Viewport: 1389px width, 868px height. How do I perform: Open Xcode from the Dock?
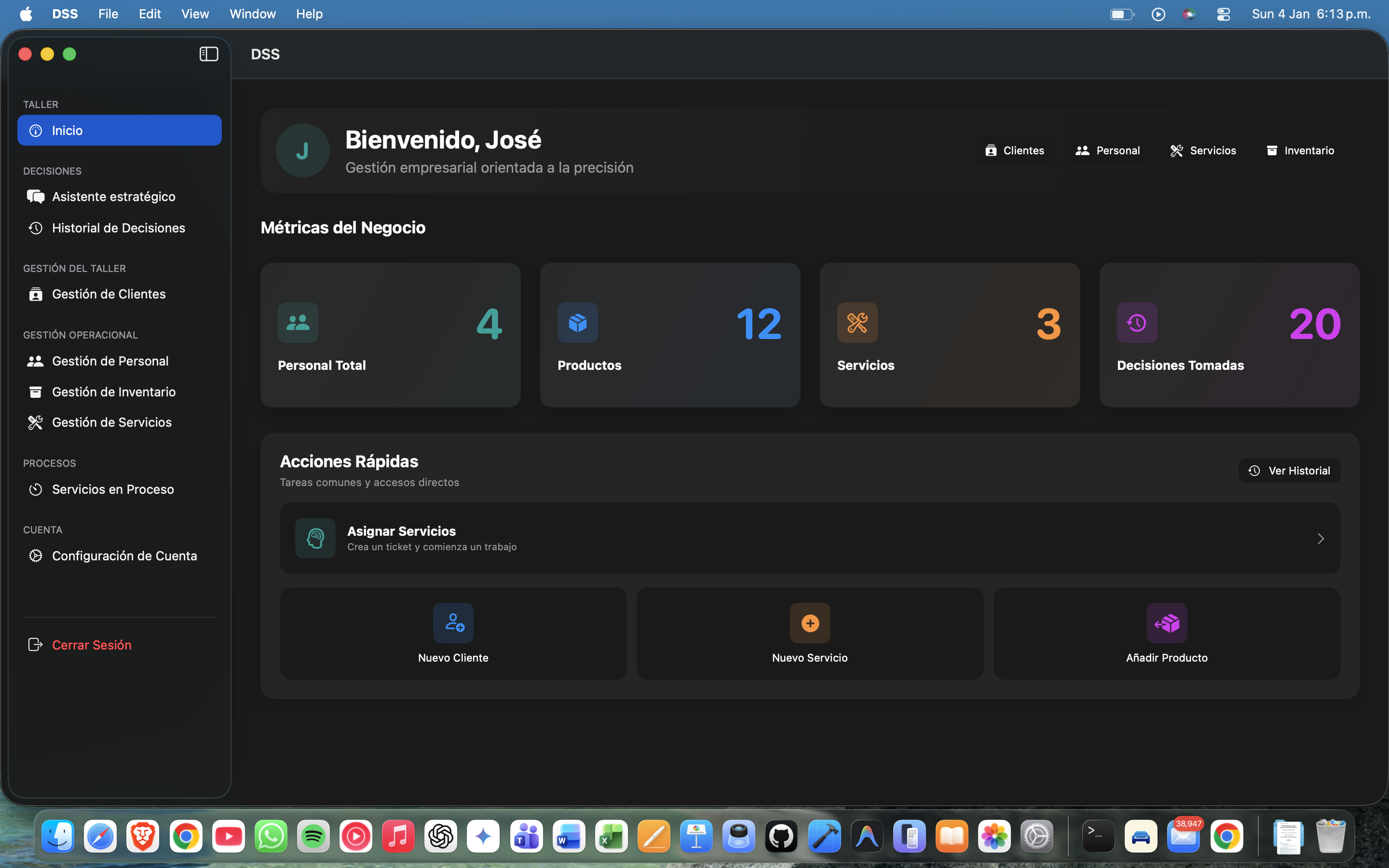click(824, 836)
